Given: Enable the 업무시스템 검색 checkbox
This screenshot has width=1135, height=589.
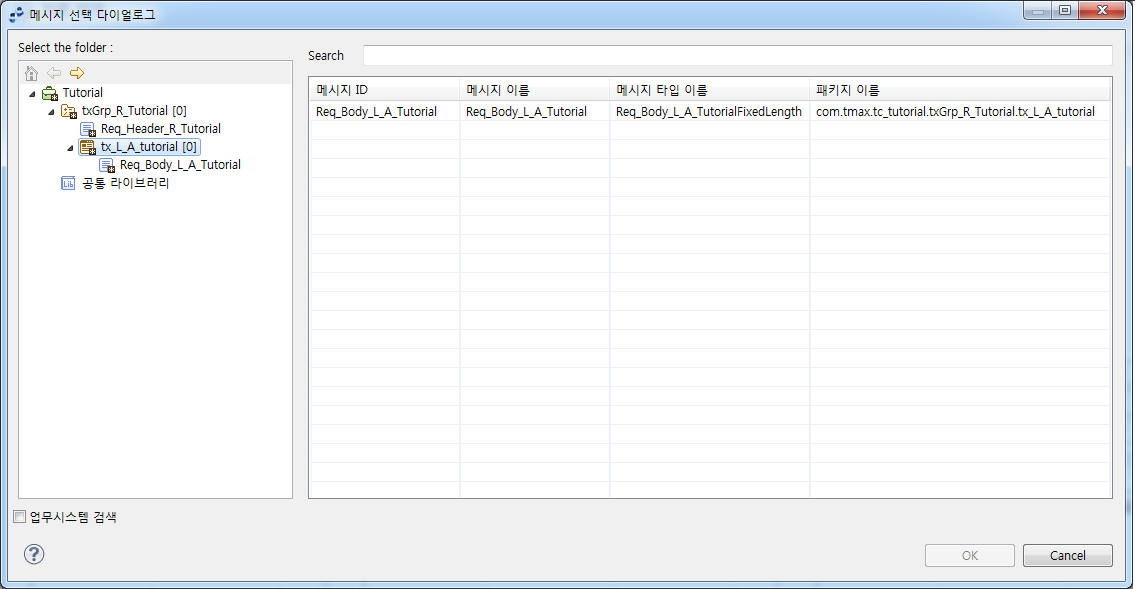Looking at the screenshot, I should (x=18, y=516).
